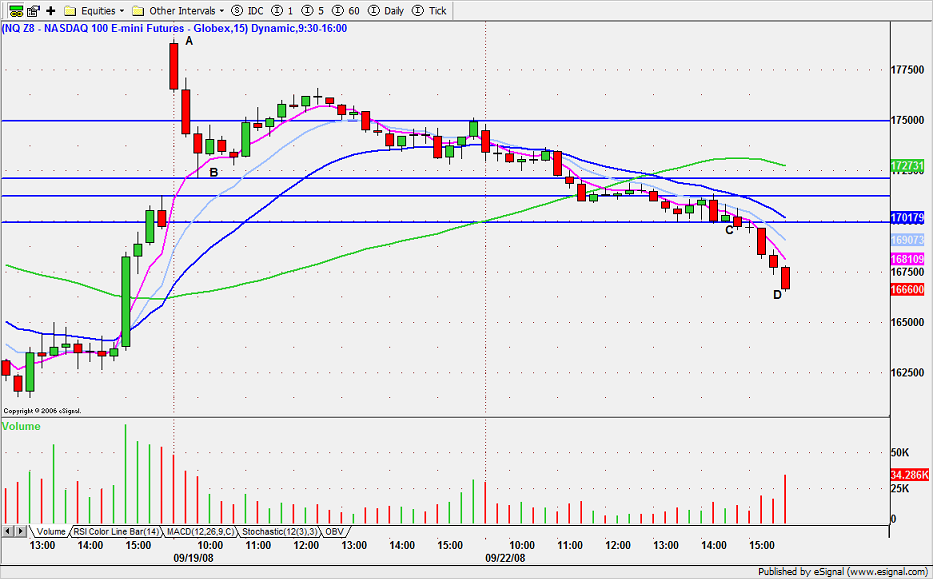Click the light-blue 169073 price label
Image resolution: width=933 pixels, height=579 pixels.
tap(907, 240)
